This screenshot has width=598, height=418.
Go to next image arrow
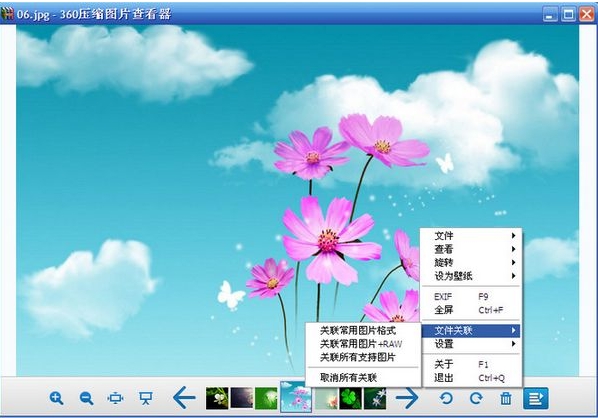pyautogui.click(x=407, y=398)
